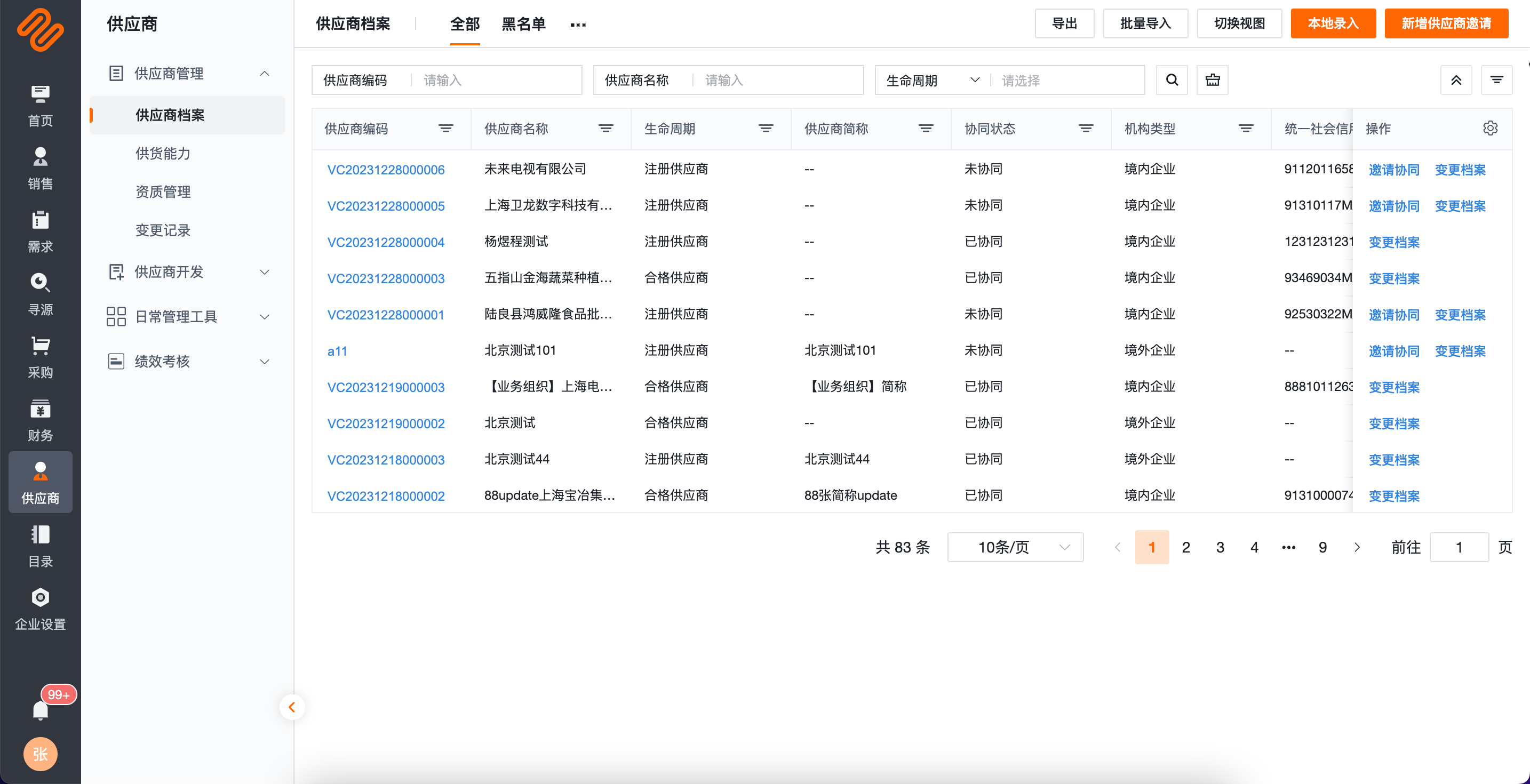Open the 目录 catalog module
This screenshot has height=784, width=1530.
coord(40,547)
